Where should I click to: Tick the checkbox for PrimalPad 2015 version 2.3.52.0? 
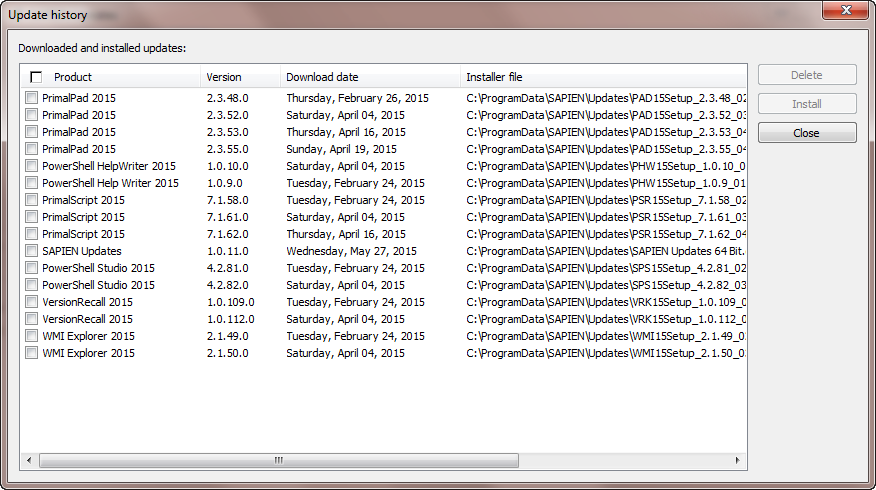click(x=31, y=115)
